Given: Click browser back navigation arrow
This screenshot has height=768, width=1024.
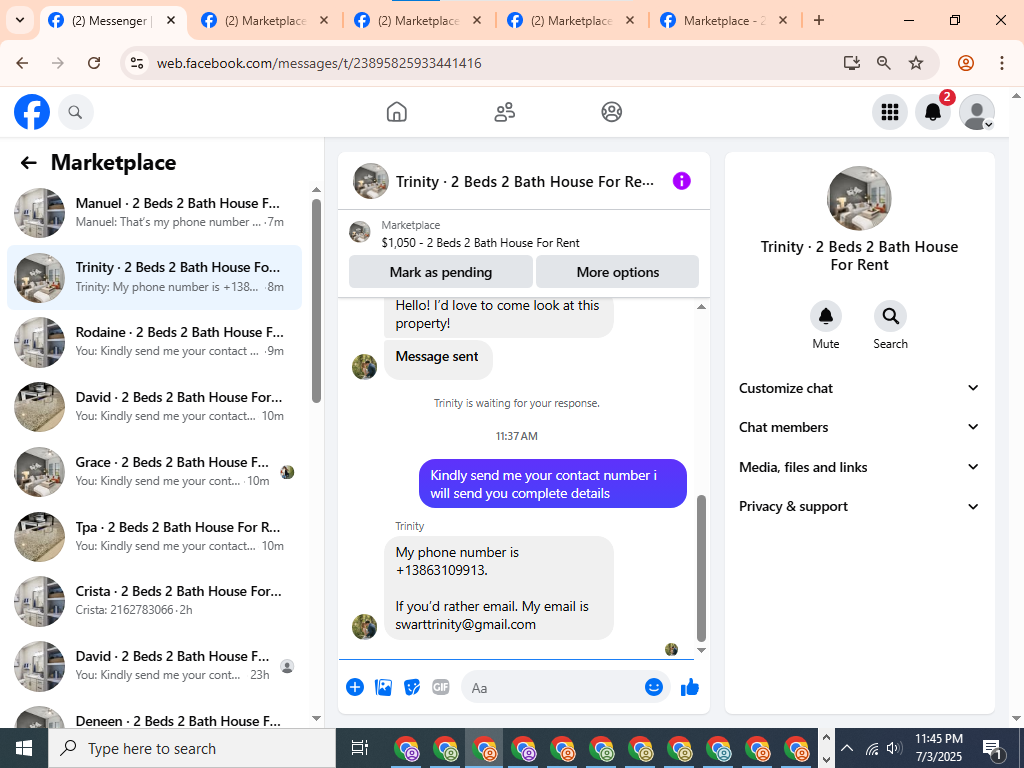Looking at the screenshot, I should (22, 63).
